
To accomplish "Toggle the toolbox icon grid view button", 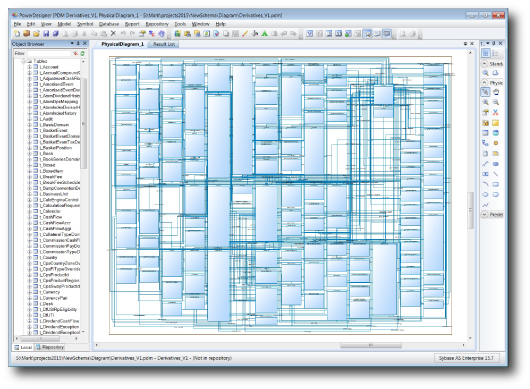I will tap(486, 53).
